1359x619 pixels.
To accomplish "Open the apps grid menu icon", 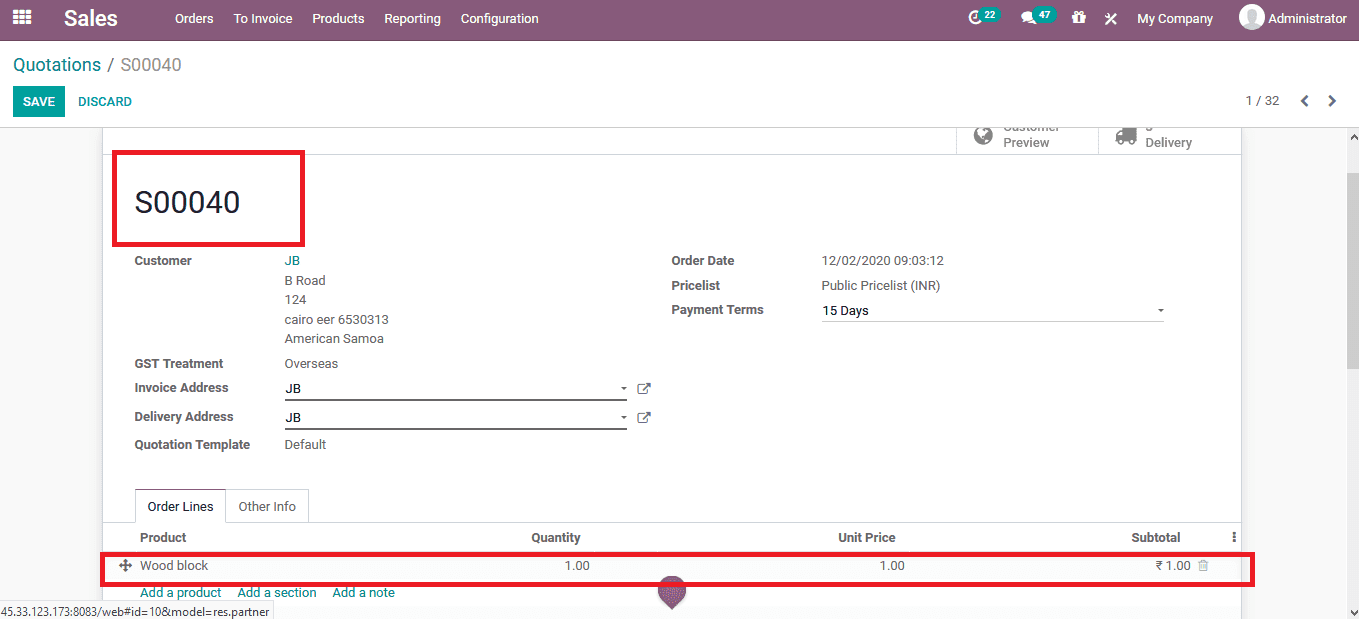I will click(x=22, y=17).
